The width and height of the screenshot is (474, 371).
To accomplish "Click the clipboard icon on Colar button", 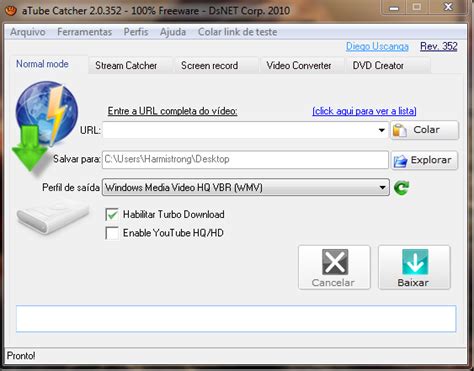I will [400, 130].
